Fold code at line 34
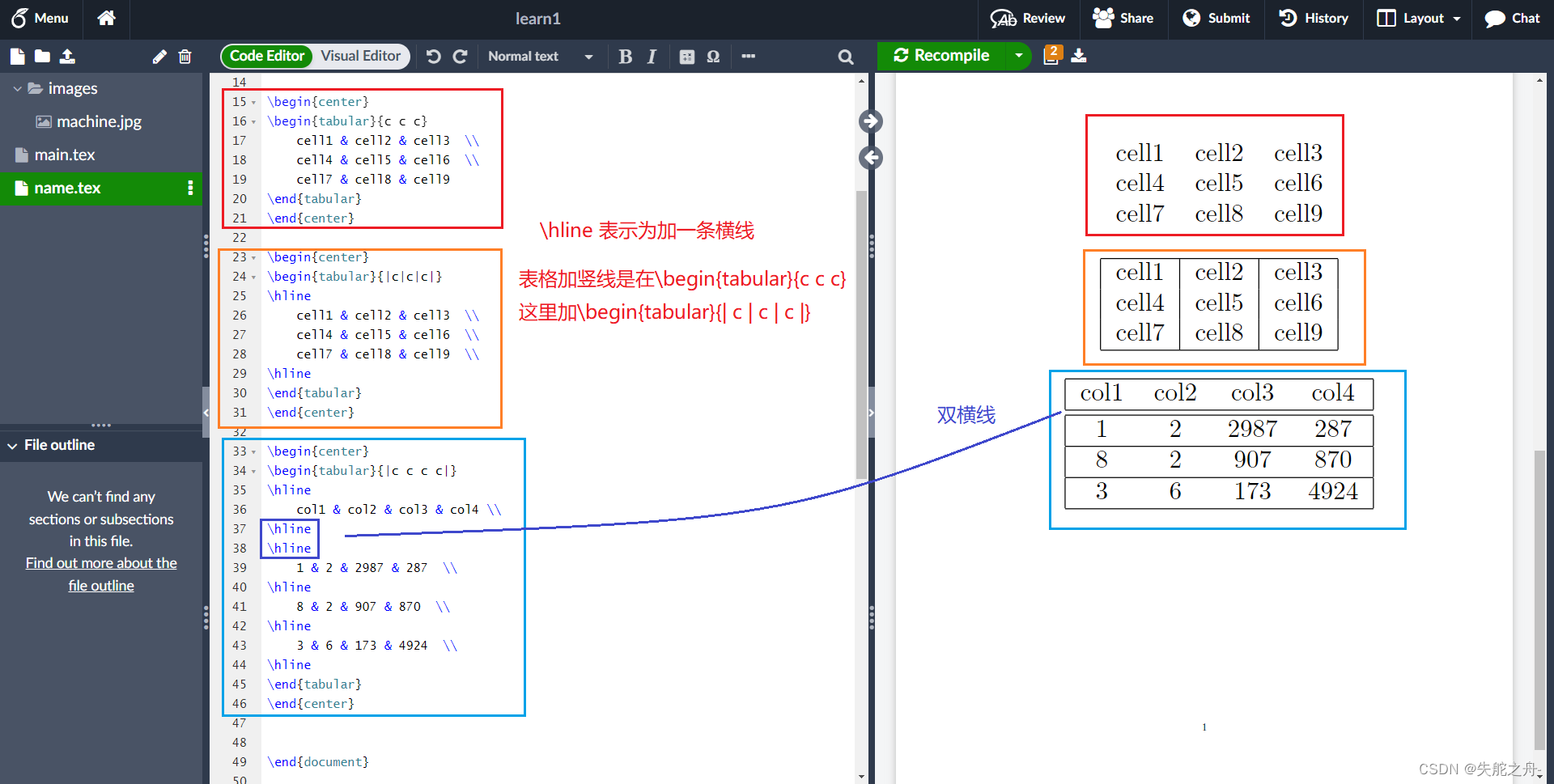The height and width of the screenshot is (784, 1554). pos(253,471)
